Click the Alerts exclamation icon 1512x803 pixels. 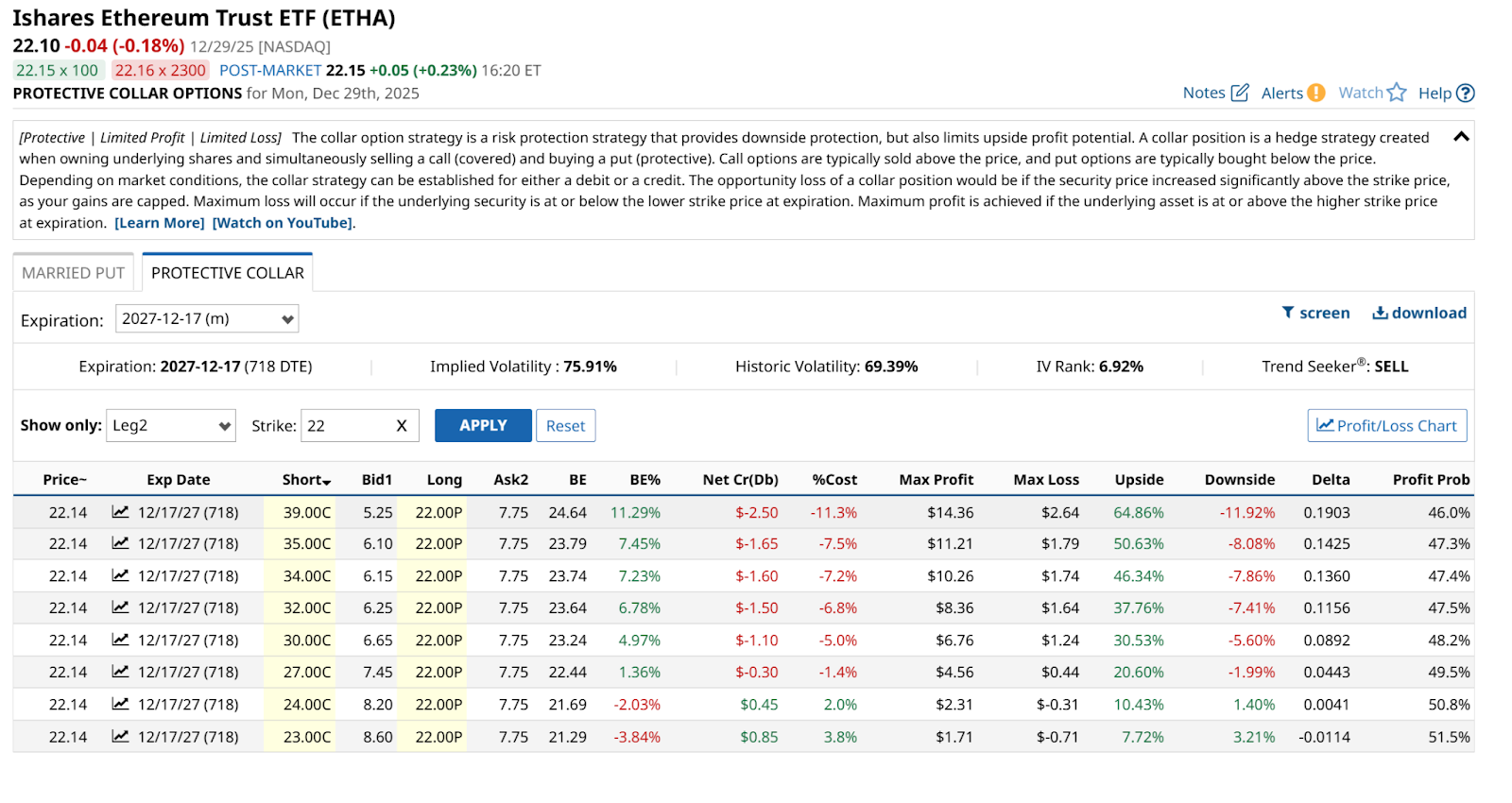[x=1315, y=93]
